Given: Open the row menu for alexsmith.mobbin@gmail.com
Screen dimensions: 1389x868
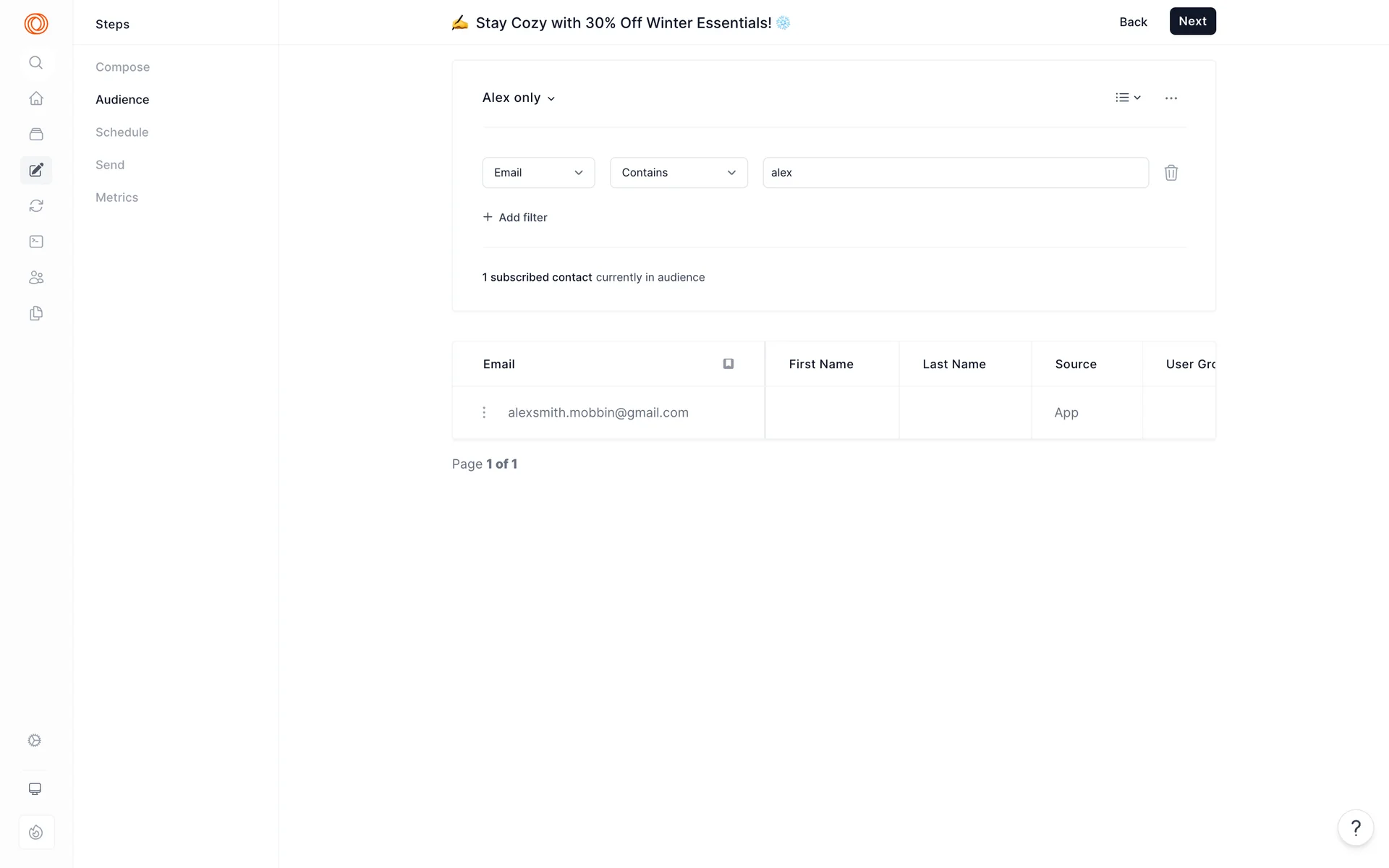Looking at the screenshot, I should point(484,412).
